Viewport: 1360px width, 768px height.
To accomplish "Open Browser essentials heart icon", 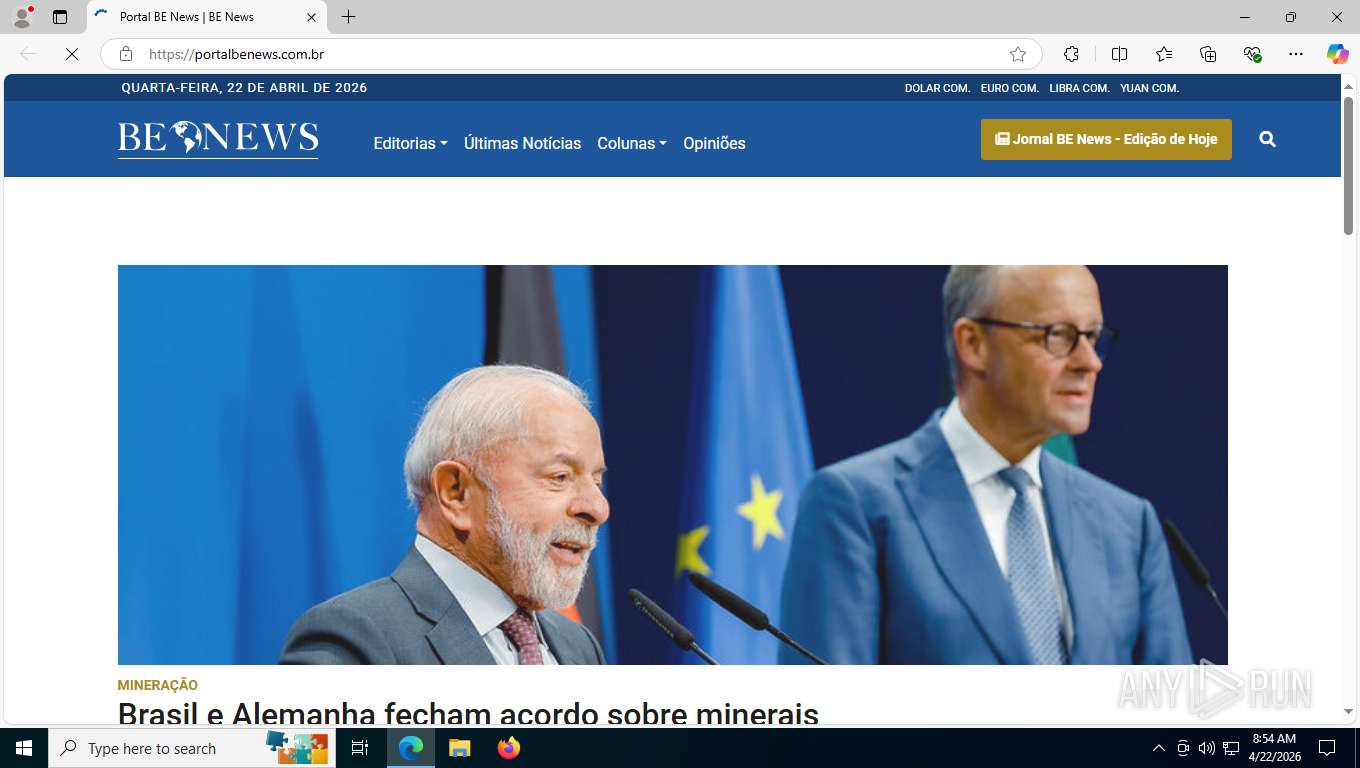I will [1252, 54].
